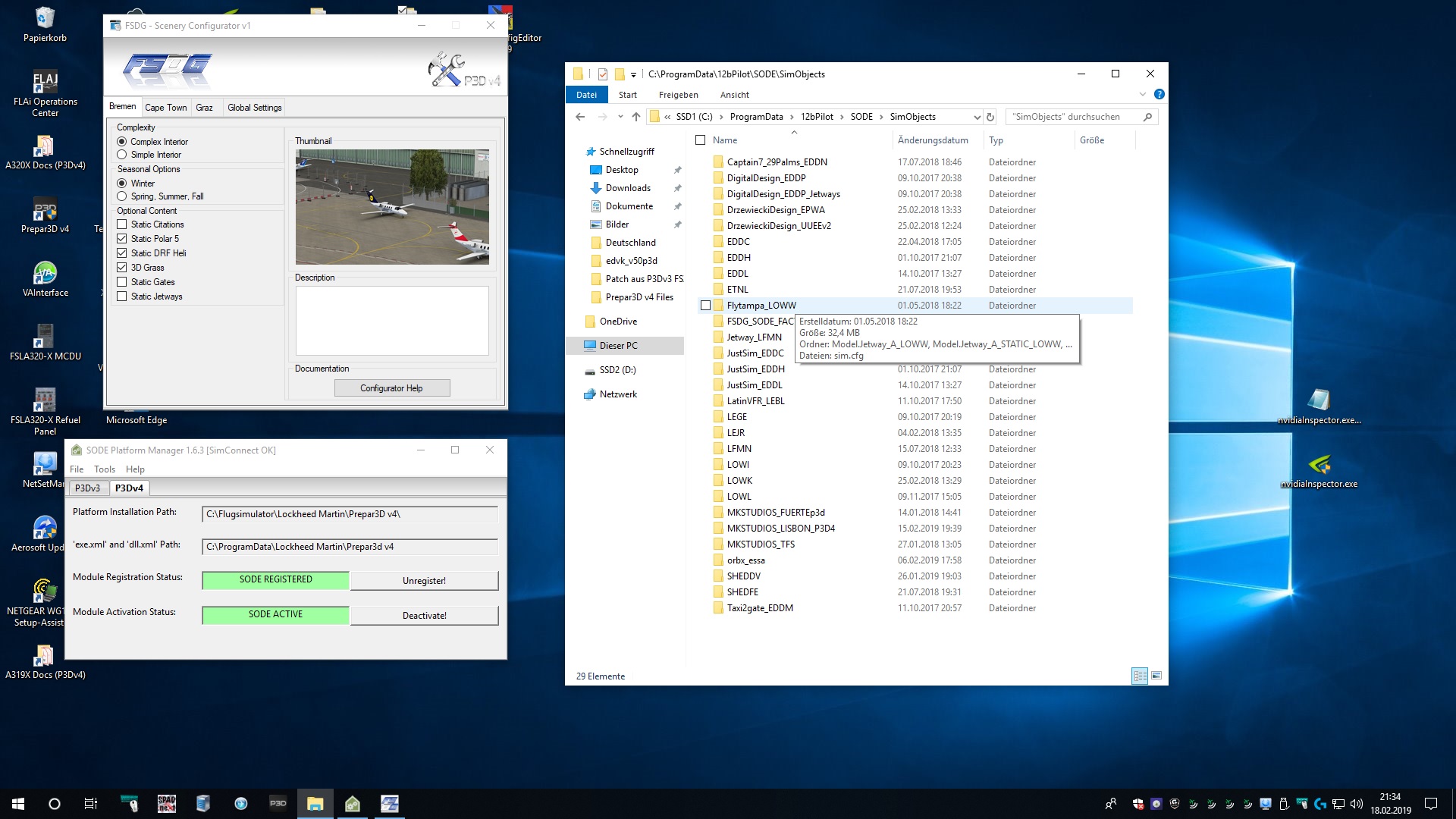Select Simple Interior radio button
This screenshot has width=1456, height=819.
pyautogui.click(x=122, y=155)
